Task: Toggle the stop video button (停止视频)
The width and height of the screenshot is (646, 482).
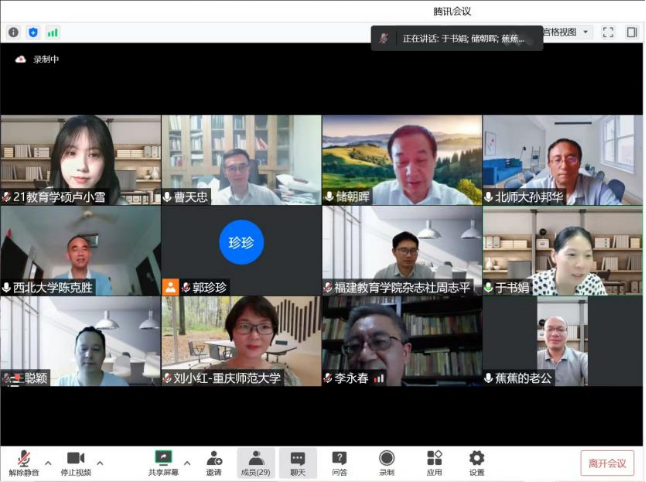Action: (75, 461)
